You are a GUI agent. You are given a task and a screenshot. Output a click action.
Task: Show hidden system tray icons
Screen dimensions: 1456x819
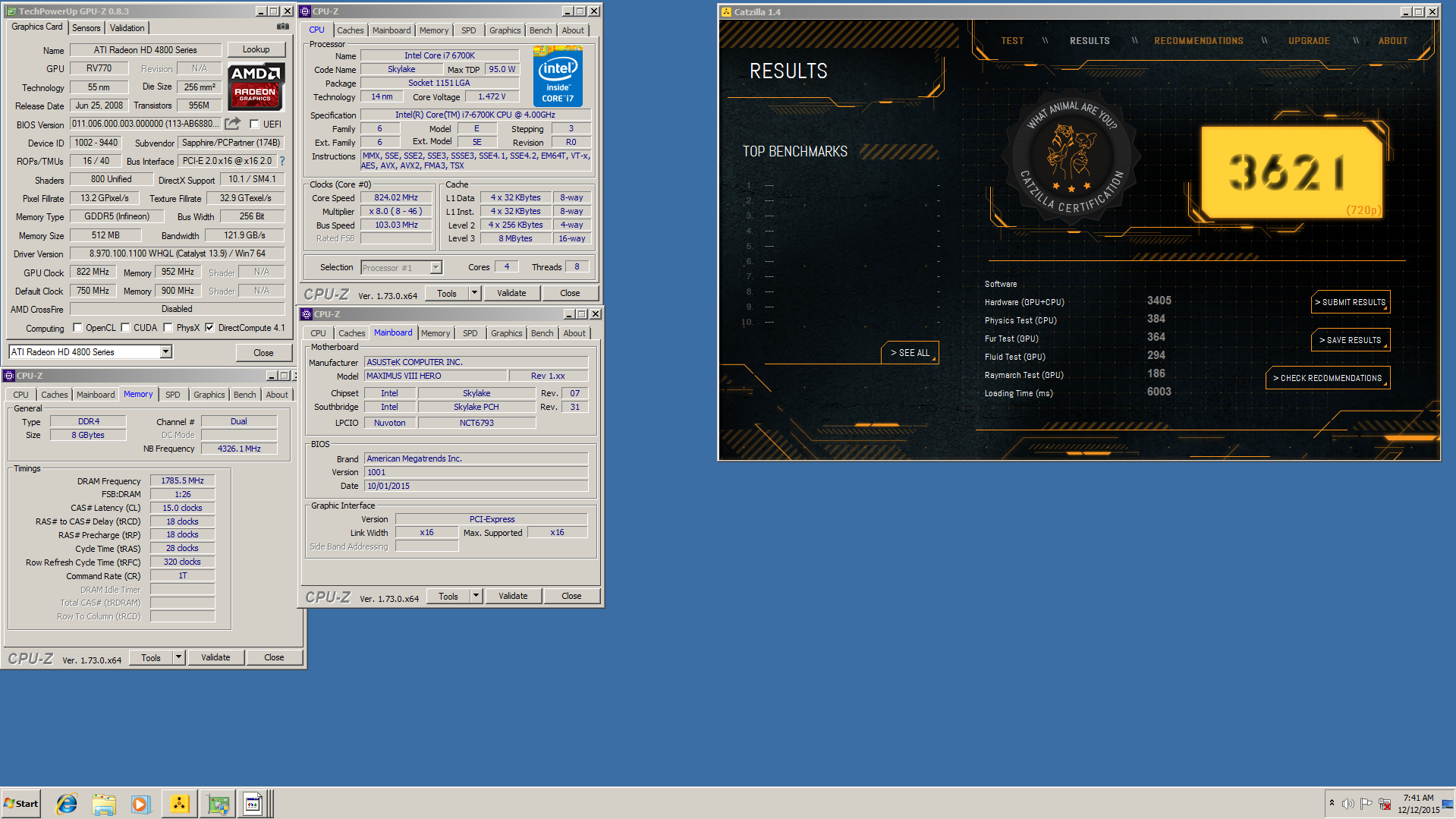coord(1332,803)
